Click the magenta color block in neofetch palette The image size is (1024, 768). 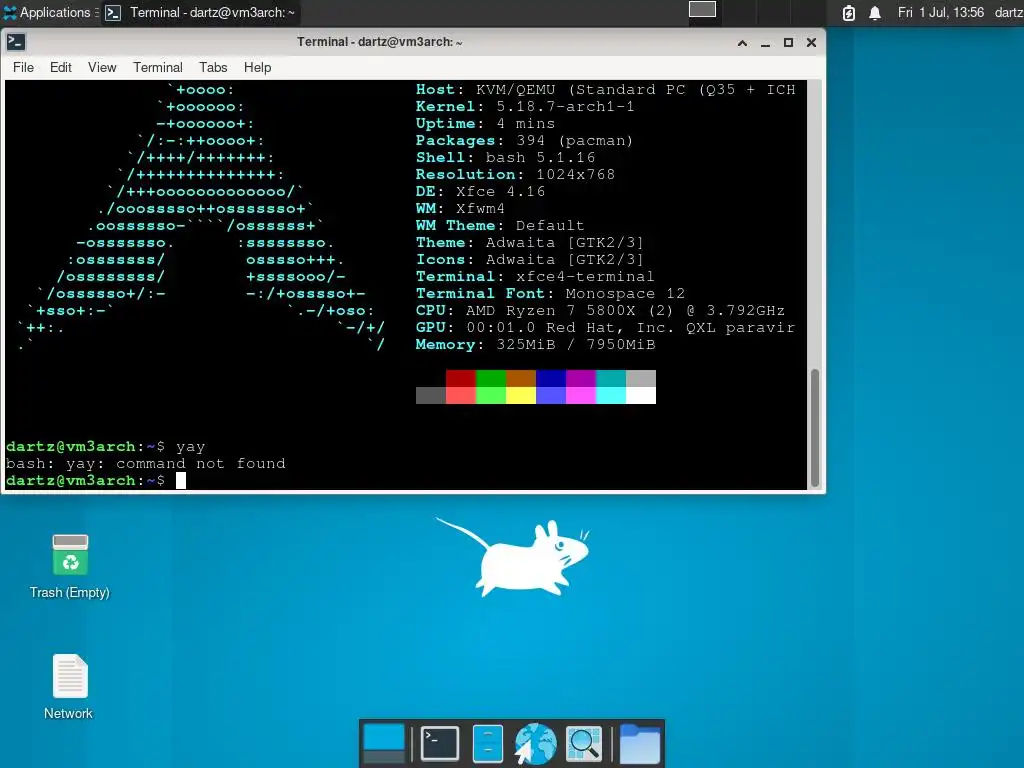581,378
